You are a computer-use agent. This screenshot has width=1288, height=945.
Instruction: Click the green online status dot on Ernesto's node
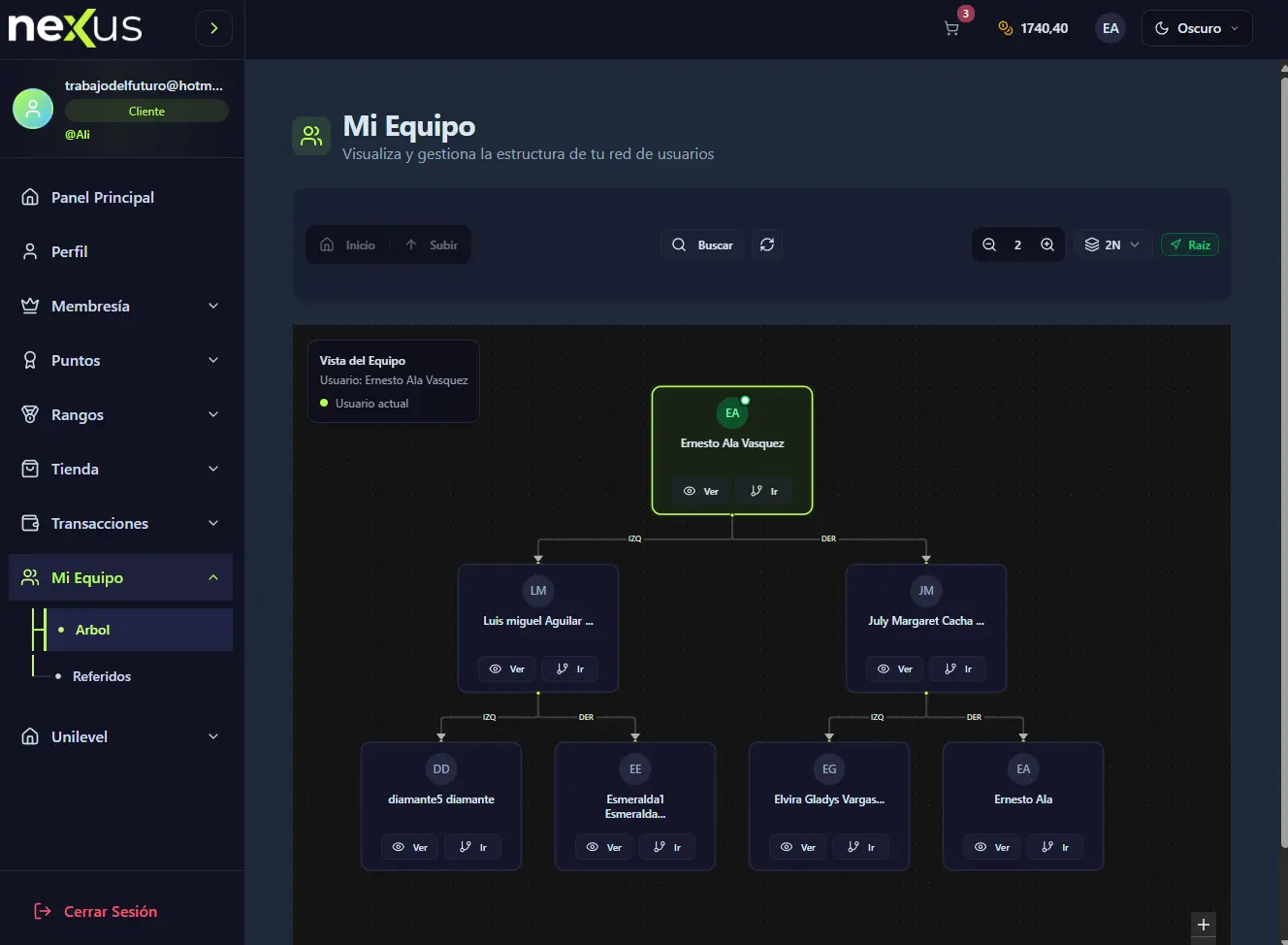pyautogui.click(x=744, y=399)
